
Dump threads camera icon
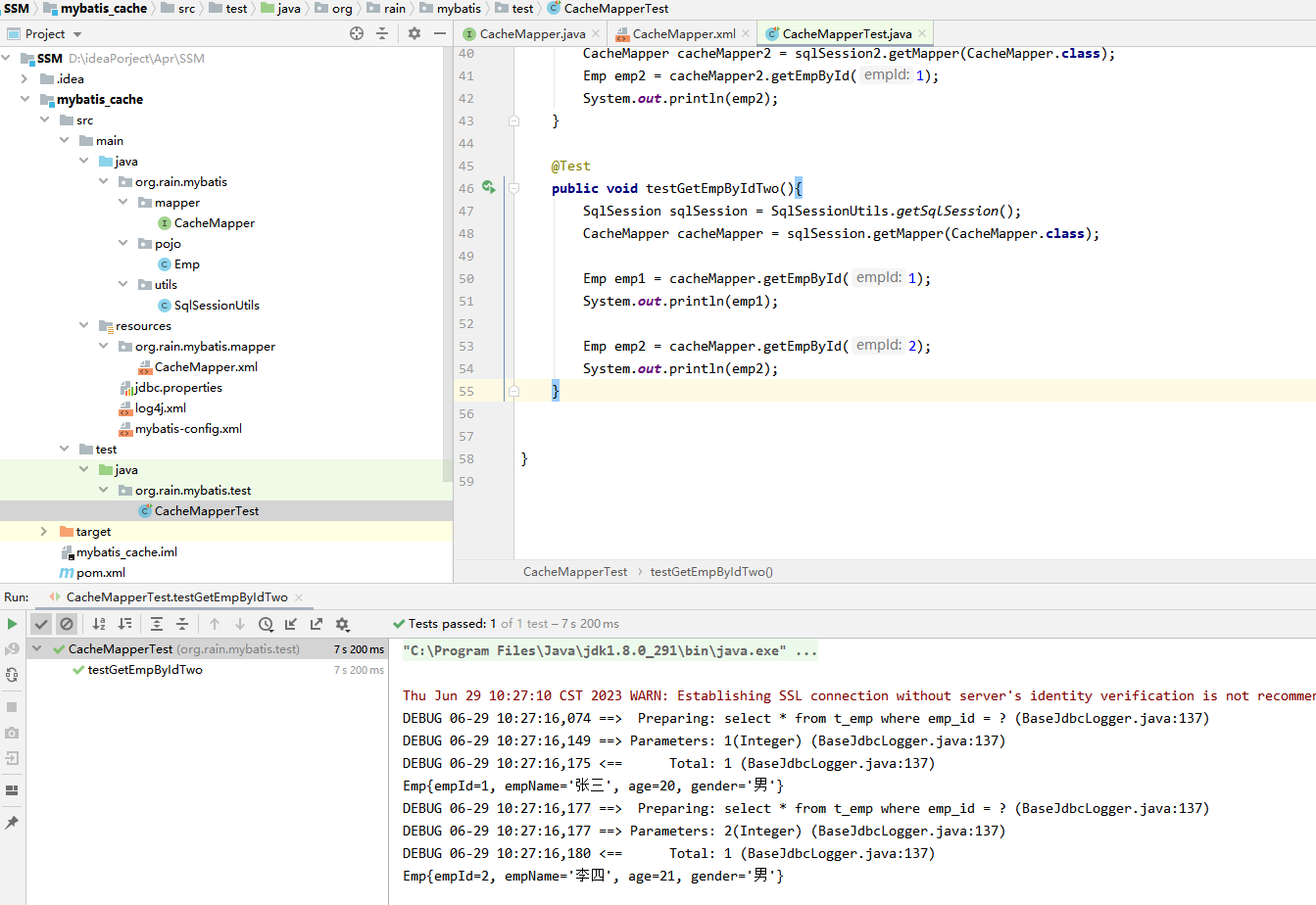click(12, 733)
